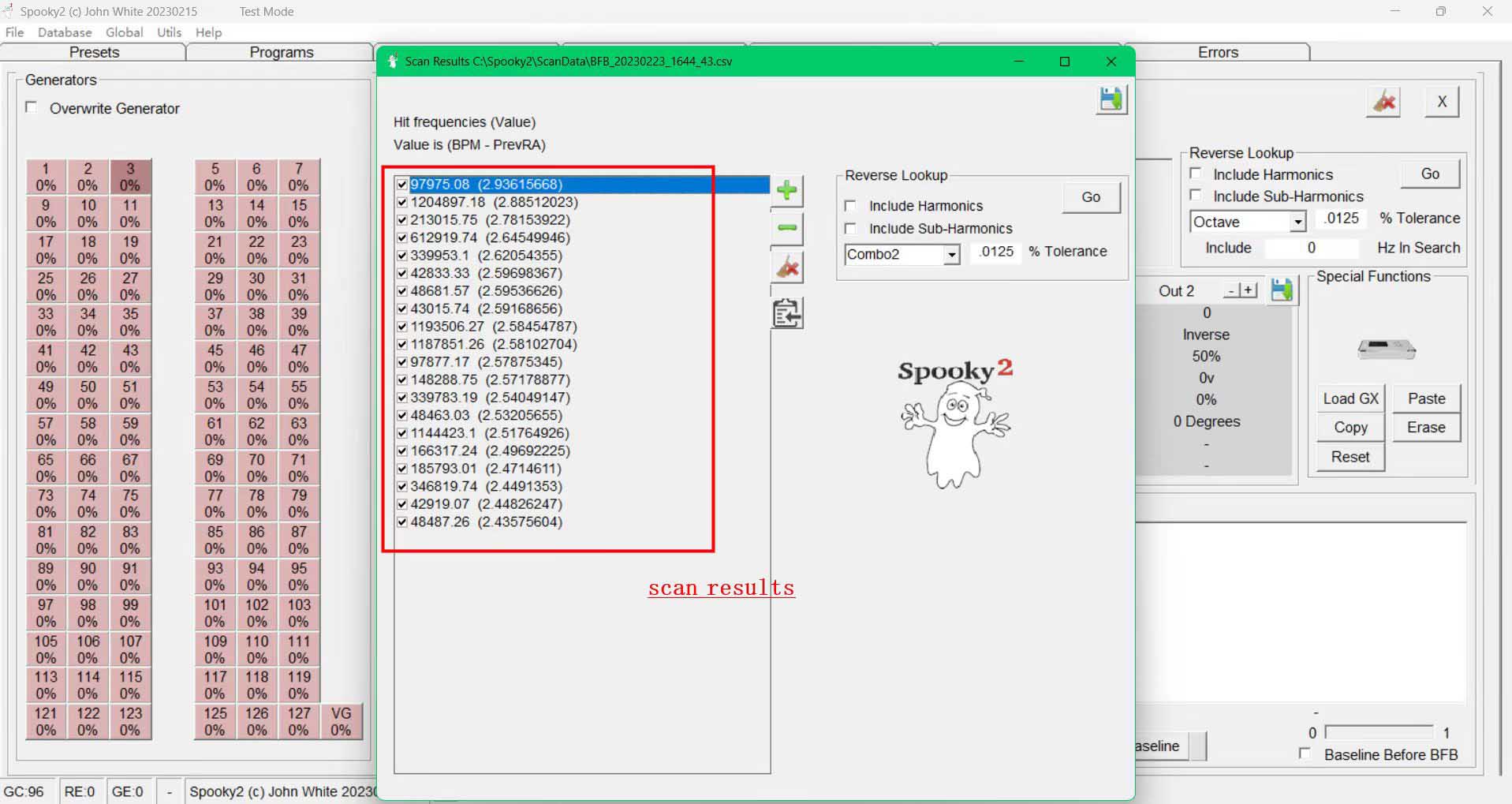1512x804 pixels.
Task: Tick the Baseline Before BFB checkbox
Action: [1305, 754]
